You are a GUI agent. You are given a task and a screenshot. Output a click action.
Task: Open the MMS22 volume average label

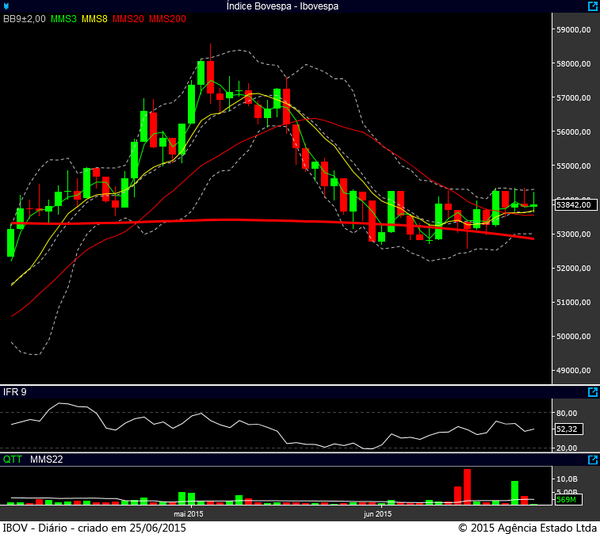(45, 461)
